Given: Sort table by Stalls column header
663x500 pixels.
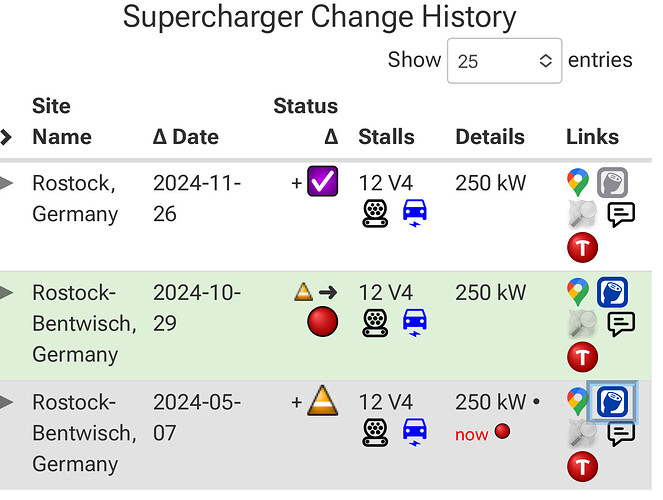Looking at the screenshot, I should (x=386, y=137).
